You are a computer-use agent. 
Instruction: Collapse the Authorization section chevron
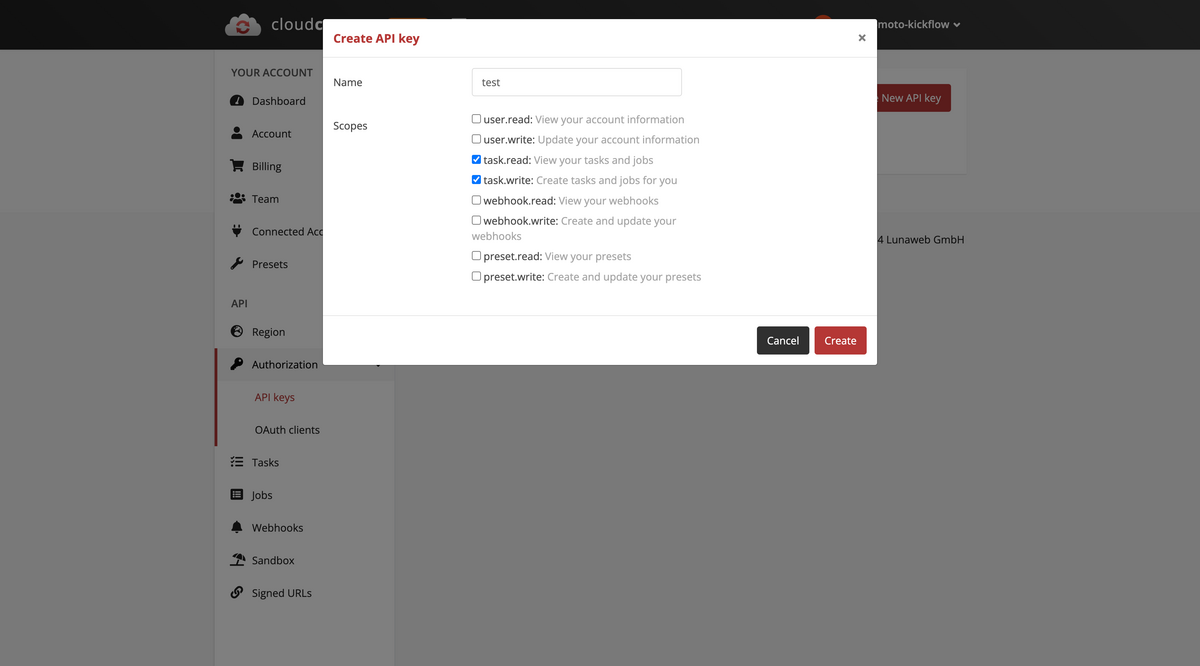pyautogui.click(x=377, y=365)
